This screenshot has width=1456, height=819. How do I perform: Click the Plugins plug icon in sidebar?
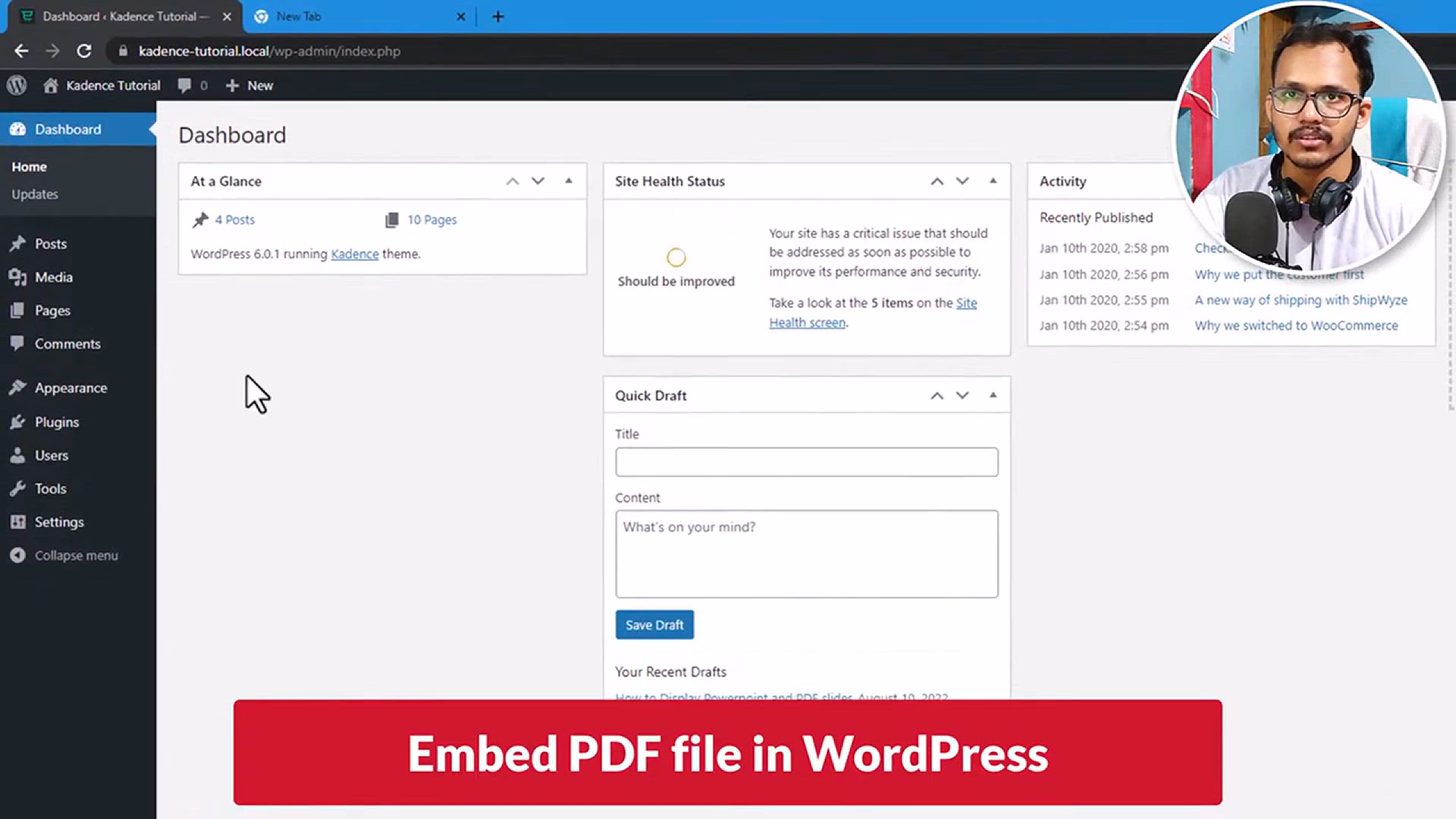(17, 422)
